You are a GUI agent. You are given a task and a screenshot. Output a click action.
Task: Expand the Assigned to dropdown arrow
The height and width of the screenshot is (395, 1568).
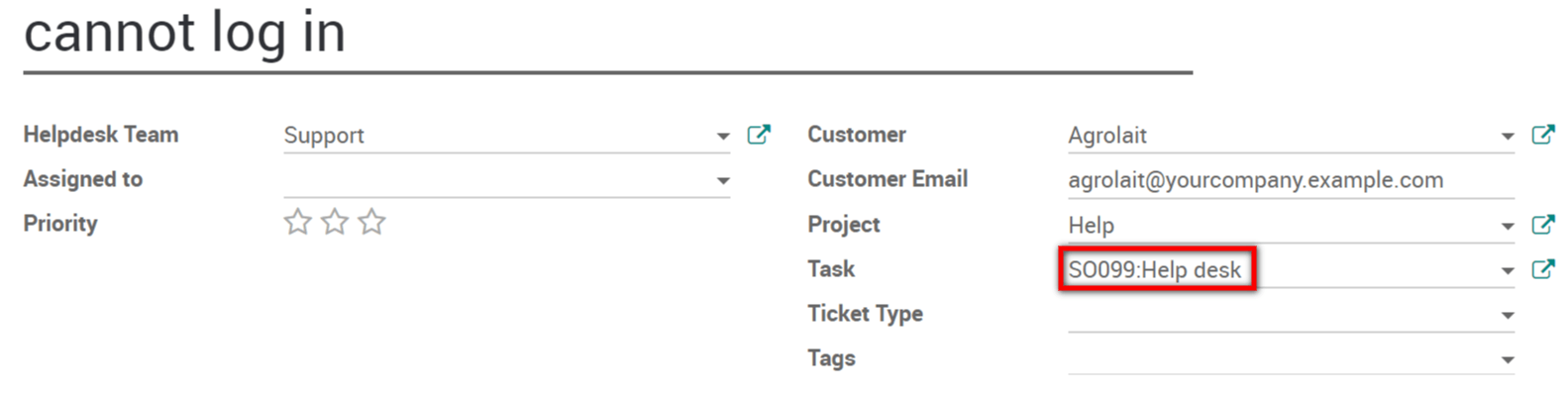coord(723,181)
